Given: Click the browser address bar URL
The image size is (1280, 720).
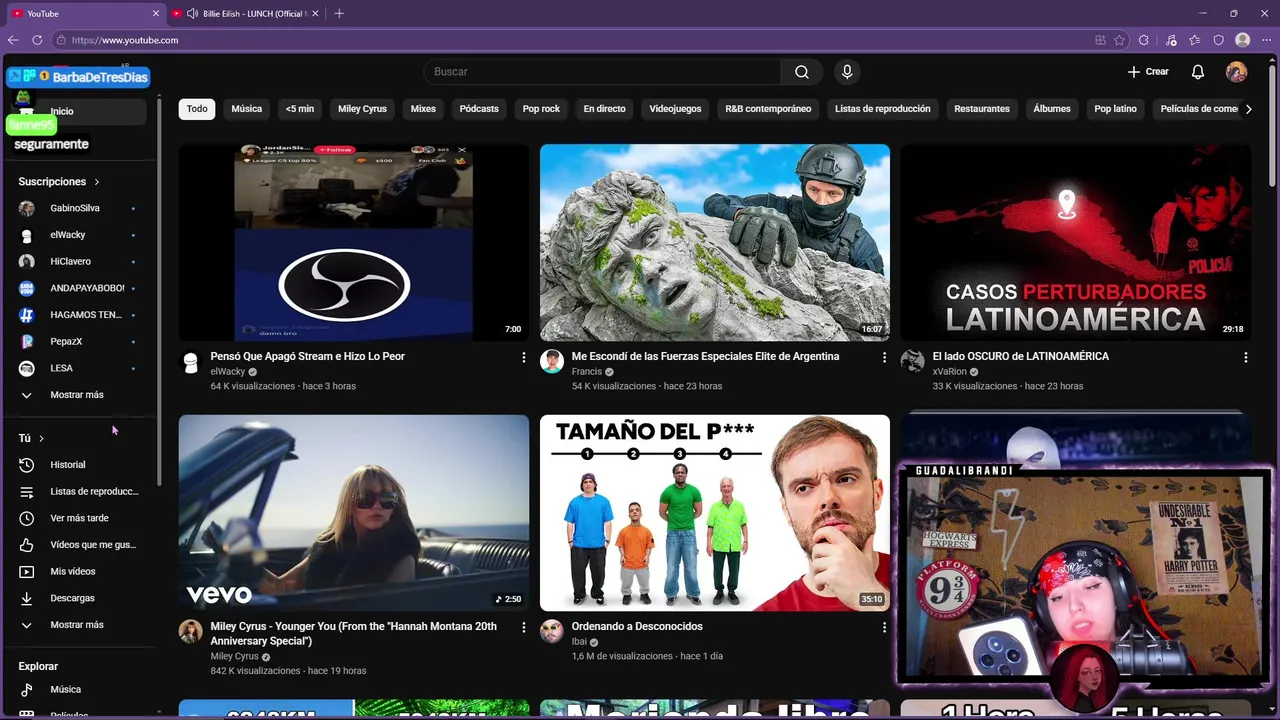Looking at the screenshot, I should 125,40.
